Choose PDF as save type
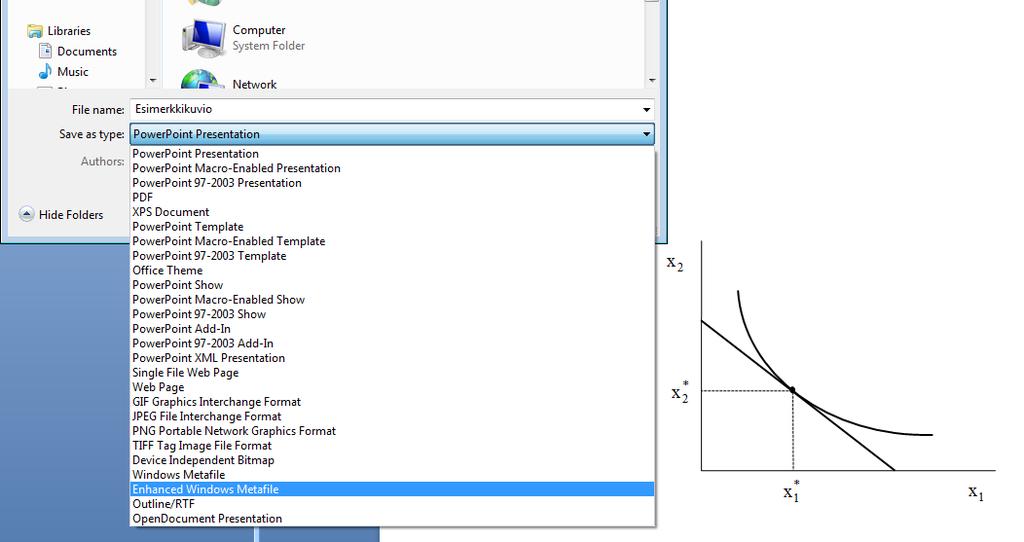1024x542 pixels. (x=392, y=197)
